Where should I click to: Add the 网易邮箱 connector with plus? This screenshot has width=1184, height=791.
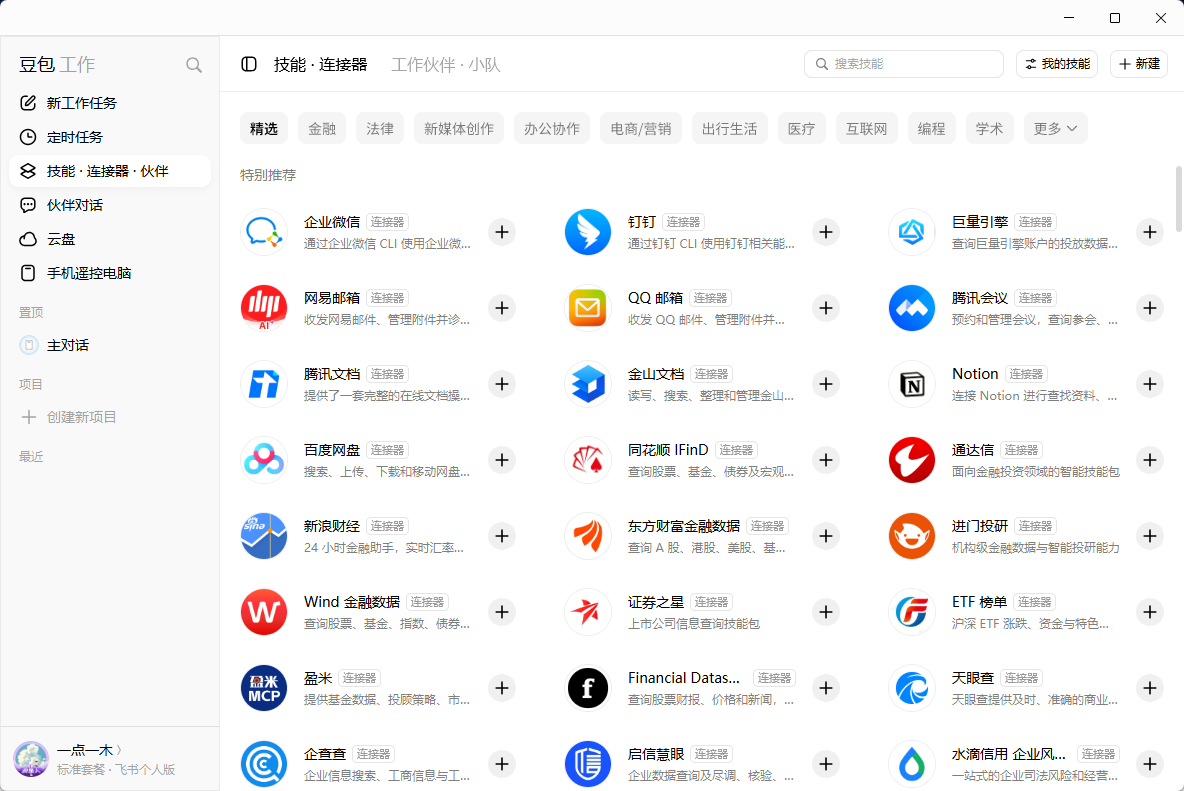[x=502, y=308]
